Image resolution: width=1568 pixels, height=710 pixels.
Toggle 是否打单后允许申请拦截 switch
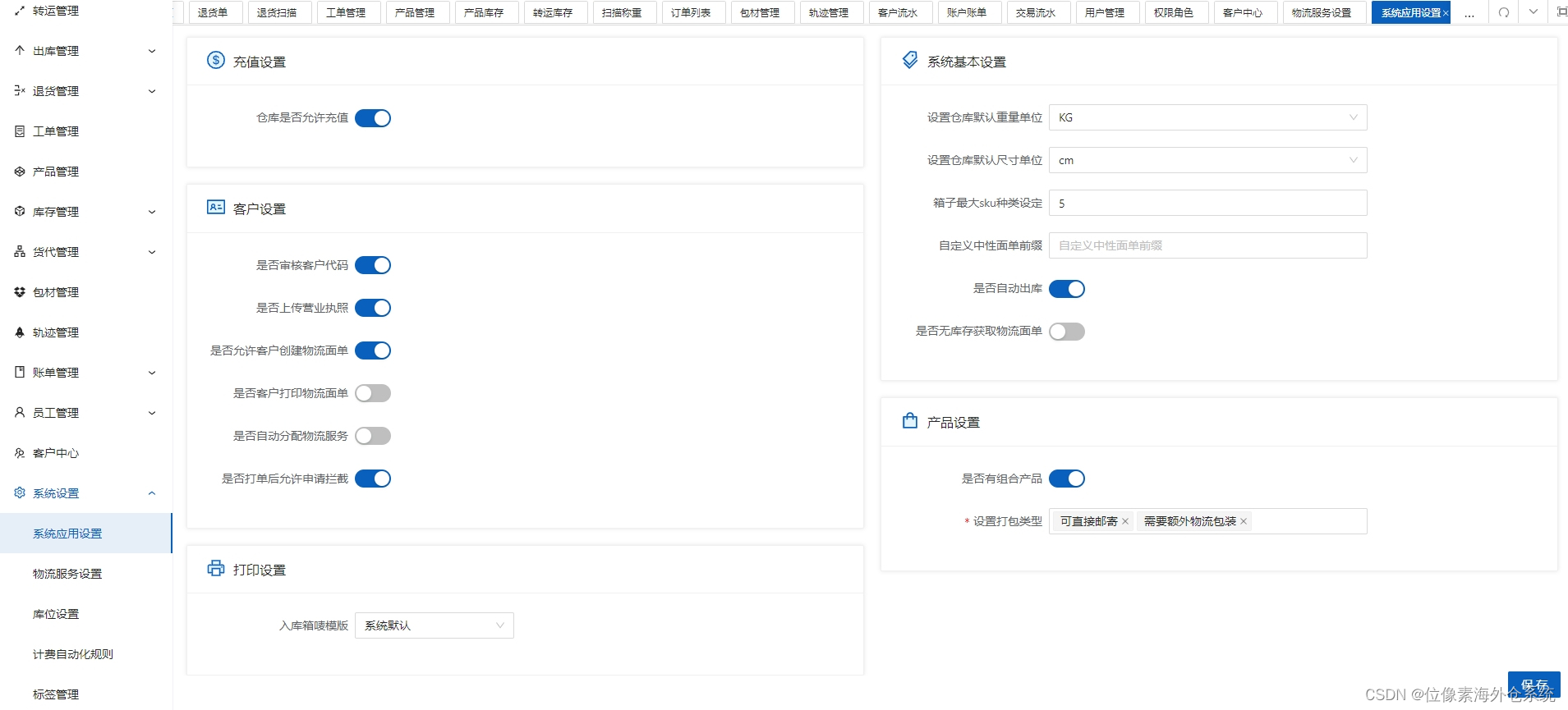(373, 479)
